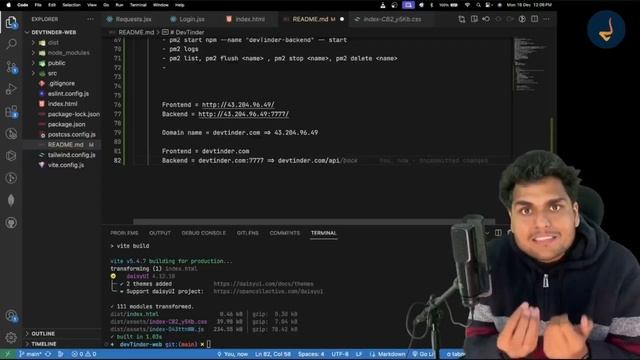Open the eslint.config.js file
The width and height of the screenshot is (640, 360).
click(68, 93)
